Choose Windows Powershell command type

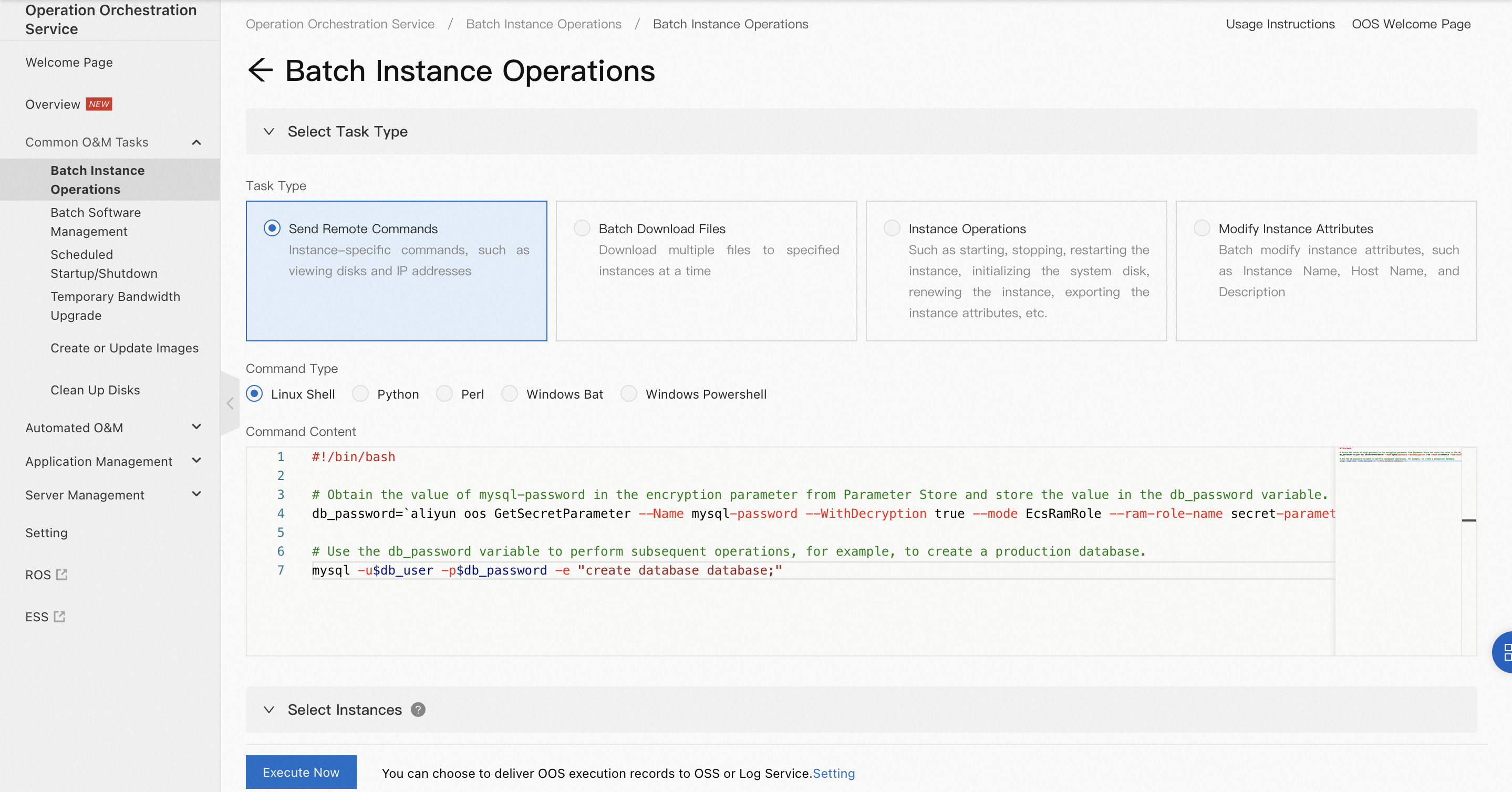(x=629, y=394)
